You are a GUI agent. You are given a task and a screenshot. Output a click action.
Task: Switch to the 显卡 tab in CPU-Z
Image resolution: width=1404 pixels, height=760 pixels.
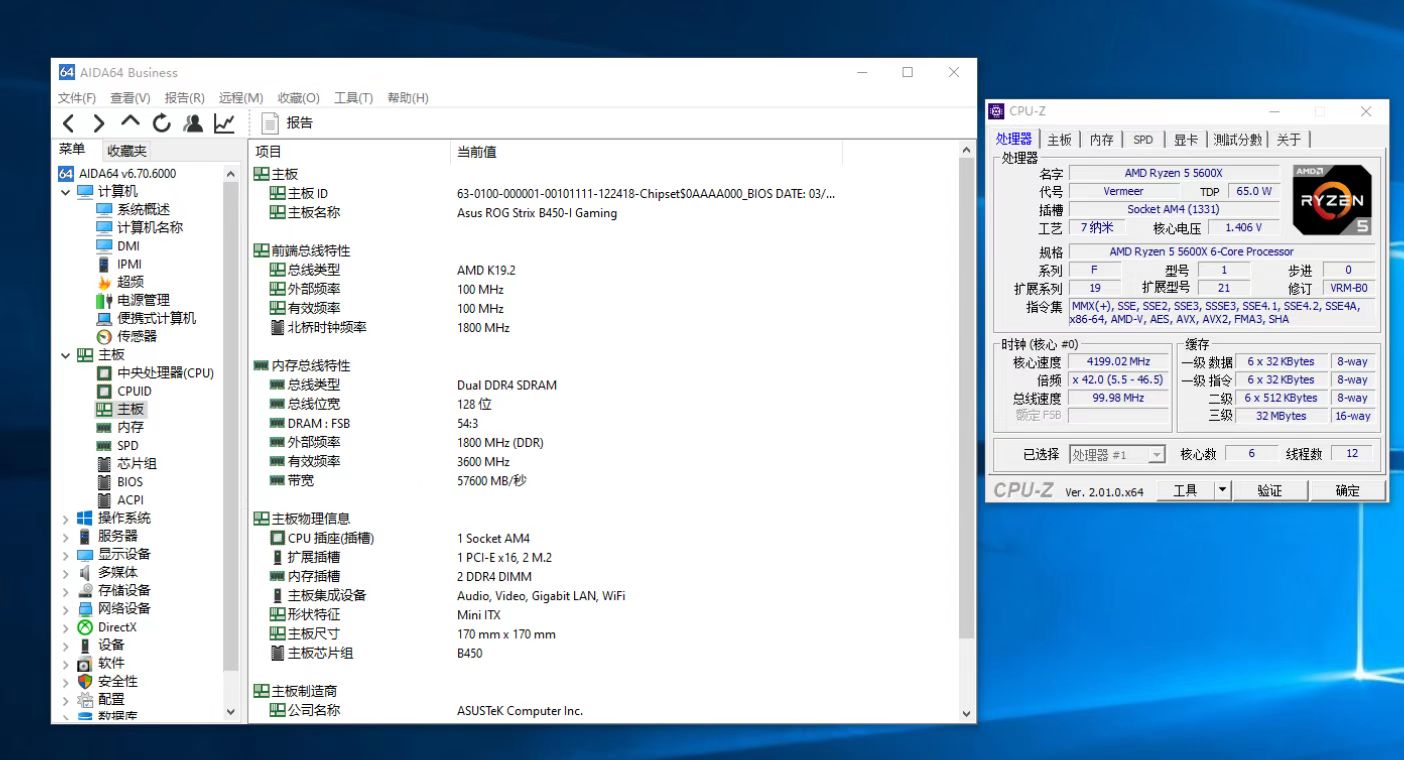click(1185, 140)
